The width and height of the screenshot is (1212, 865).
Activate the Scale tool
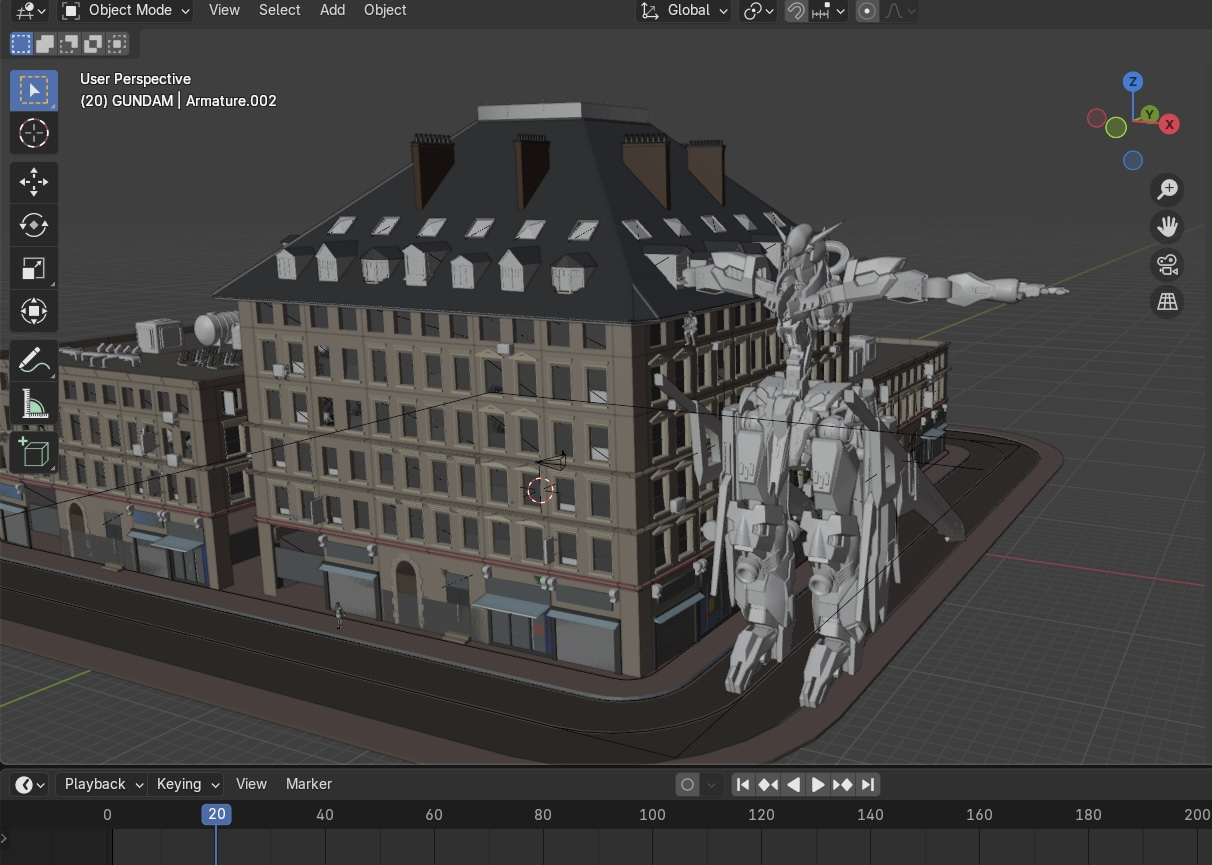coord(34,268)
